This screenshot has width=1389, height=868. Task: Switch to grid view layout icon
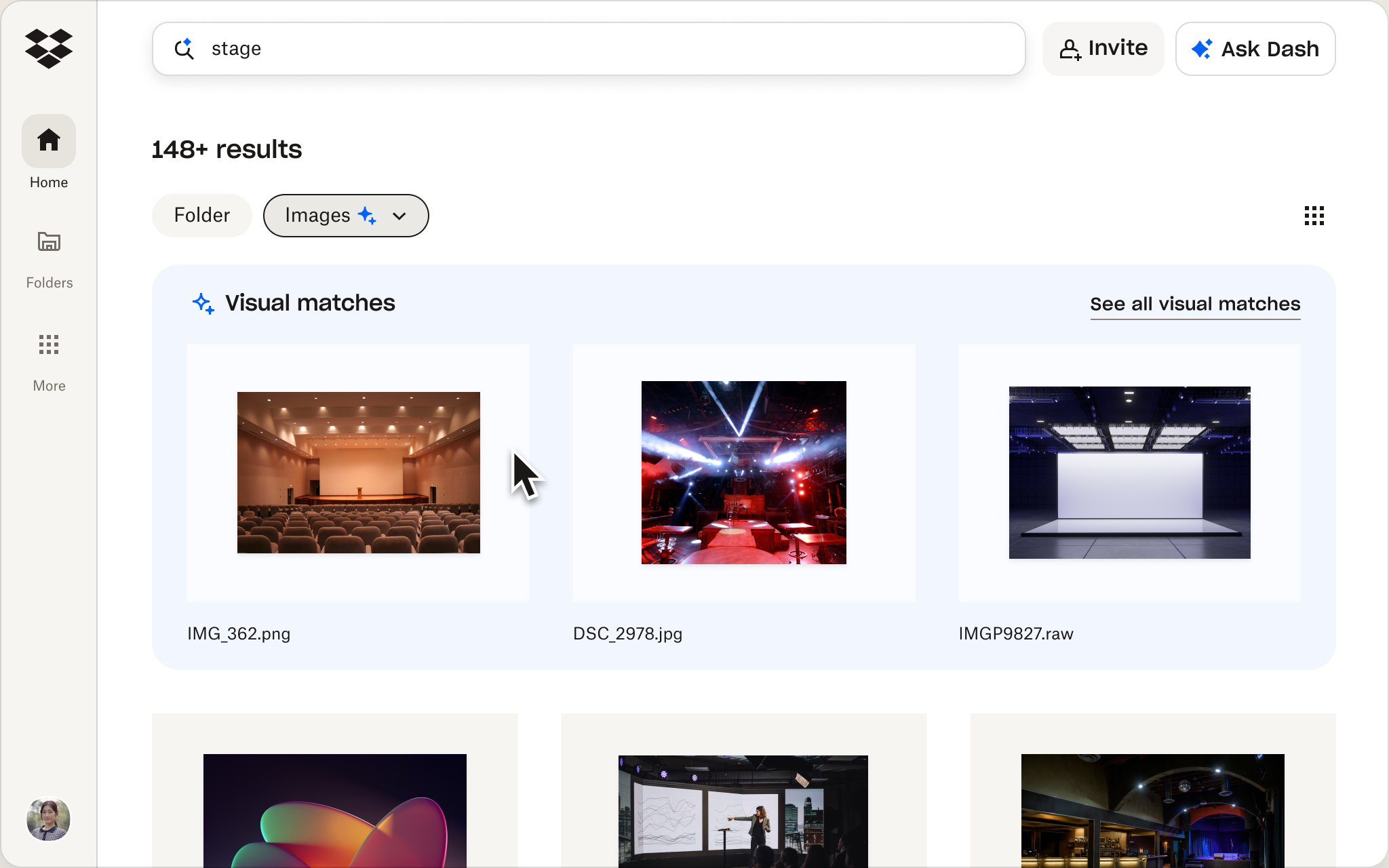tap(1314, 216)
